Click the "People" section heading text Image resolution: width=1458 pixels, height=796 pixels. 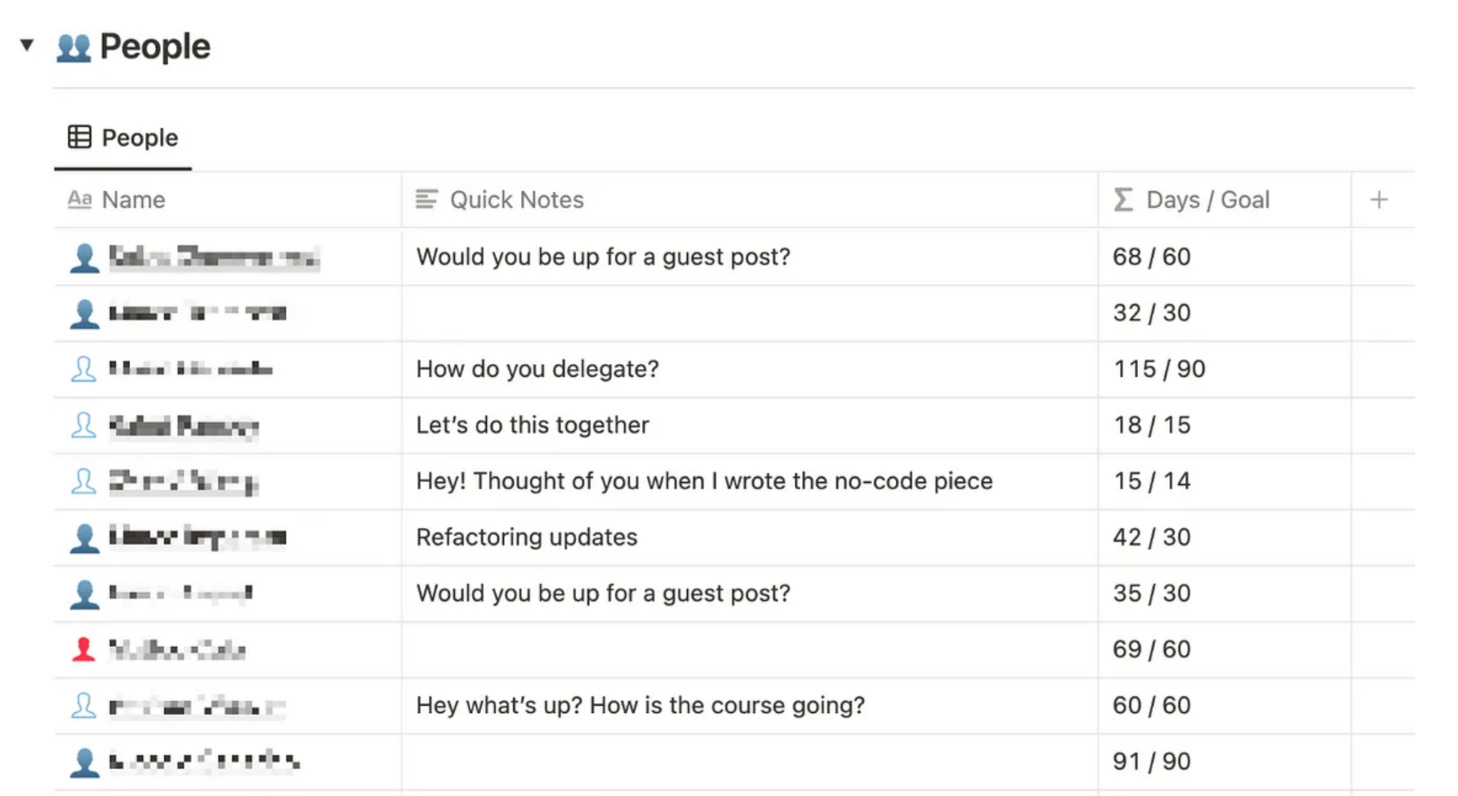point(155,47)
